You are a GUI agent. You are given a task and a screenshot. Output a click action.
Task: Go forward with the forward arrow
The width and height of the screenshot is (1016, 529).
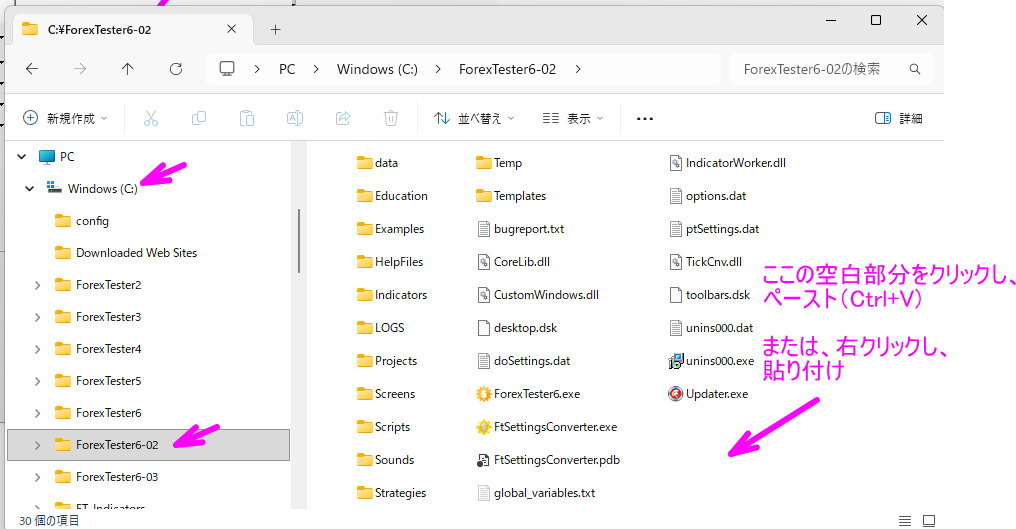[80, 69]
